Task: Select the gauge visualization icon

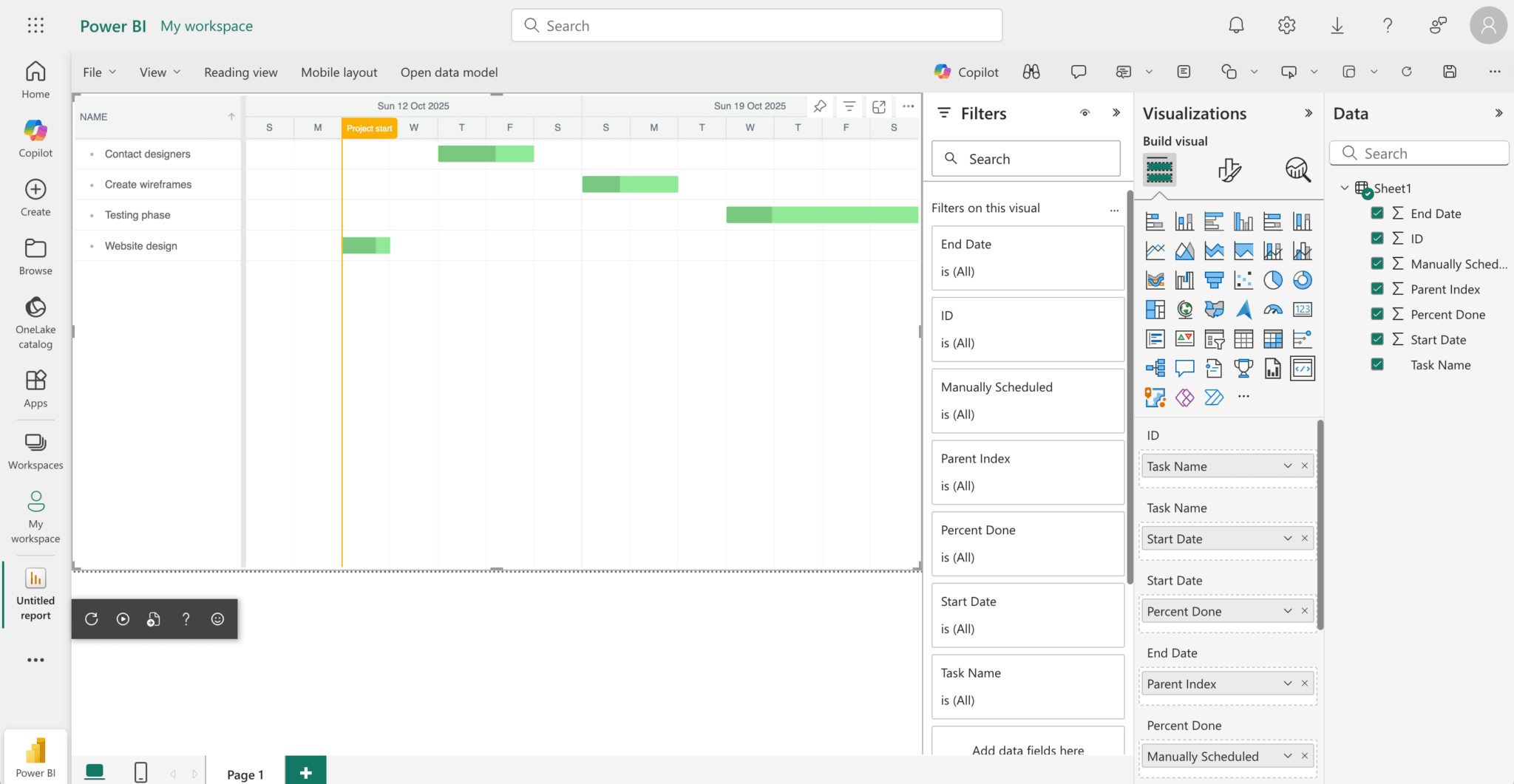Action: pos(1273,310)
